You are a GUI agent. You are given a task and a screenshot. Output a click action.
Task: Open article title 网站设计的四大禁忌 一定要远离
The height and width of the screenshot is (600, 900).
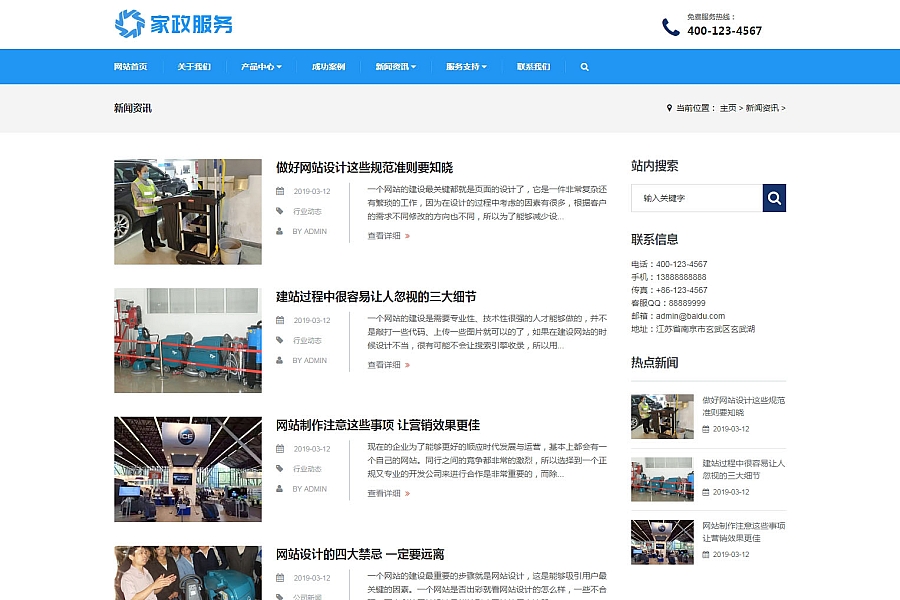coord(360,555)
